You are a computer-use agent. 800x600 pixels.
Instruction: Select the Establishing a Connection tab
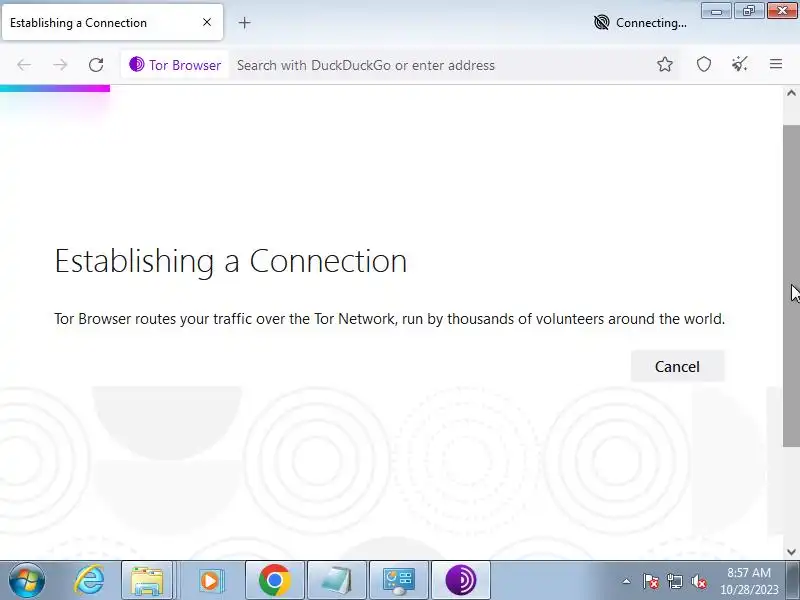pos(112,22)
